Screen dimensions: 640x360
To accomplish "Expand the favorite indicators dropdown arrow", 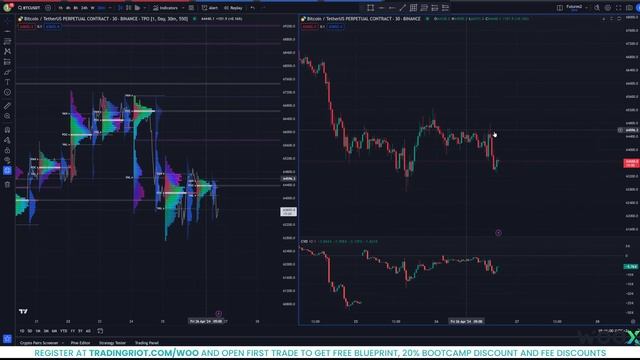I will pos(183,8).
